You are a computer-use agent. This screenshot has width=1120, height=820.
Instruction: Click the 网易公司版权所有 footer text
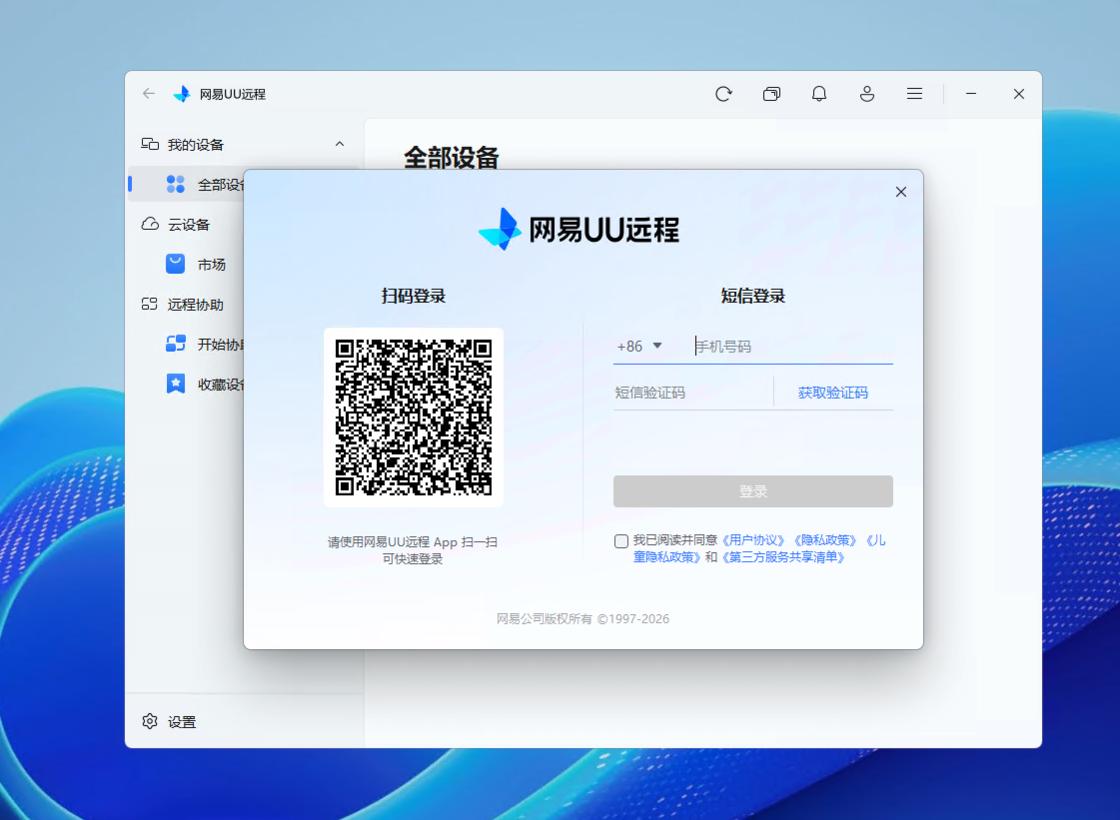[x=583, y=619]
